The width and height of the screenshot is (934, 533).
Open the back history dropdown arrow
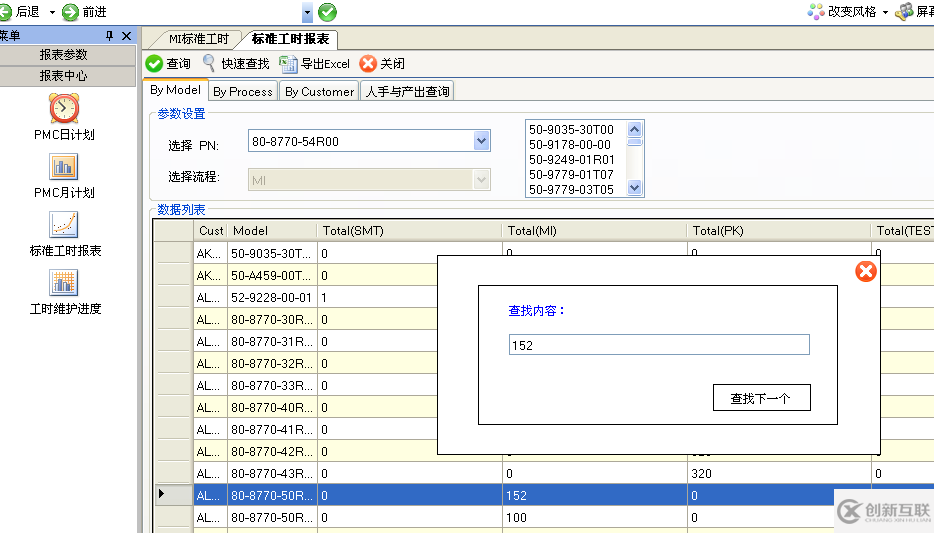point(52,12)
